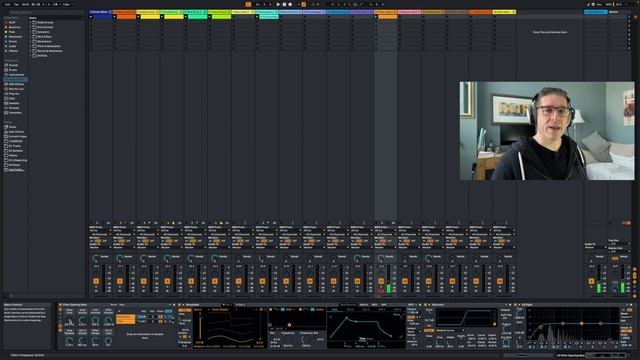
Task: Start playback with the Play button
Action: coord(279,4)
